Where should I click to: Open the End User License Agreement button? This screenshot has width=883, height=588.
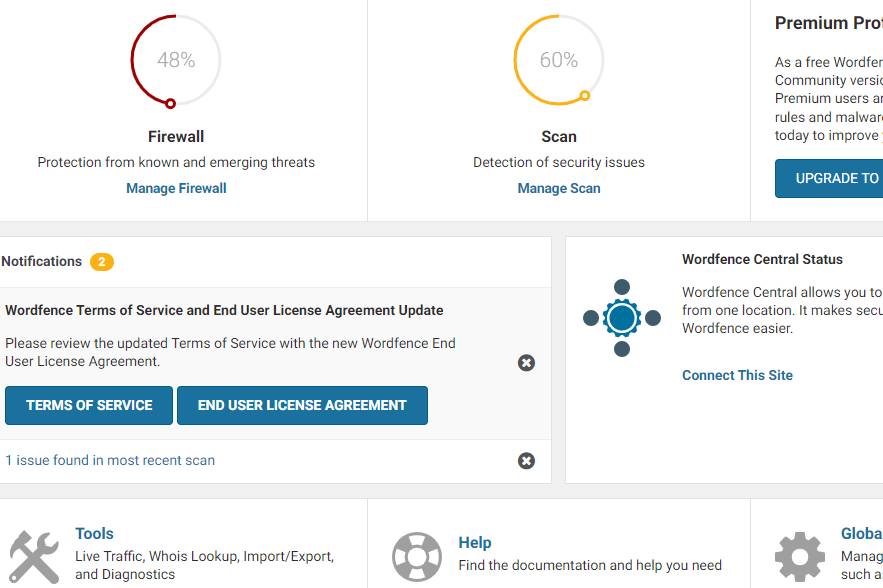point(302,406)
